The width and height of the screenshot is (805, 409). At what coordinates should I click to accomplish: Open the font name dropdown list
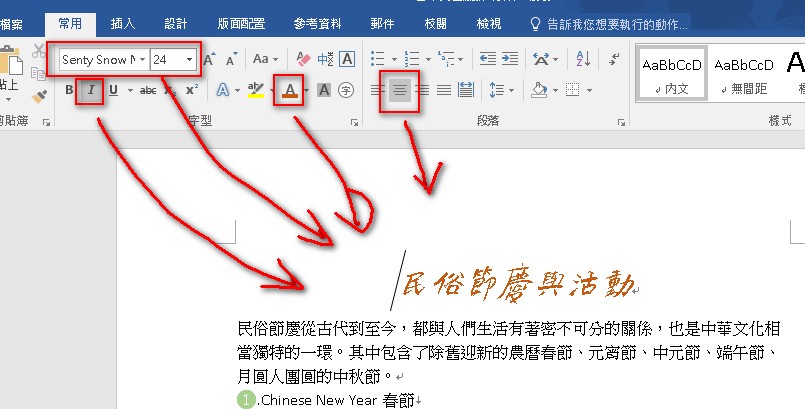tap(143, 60)
